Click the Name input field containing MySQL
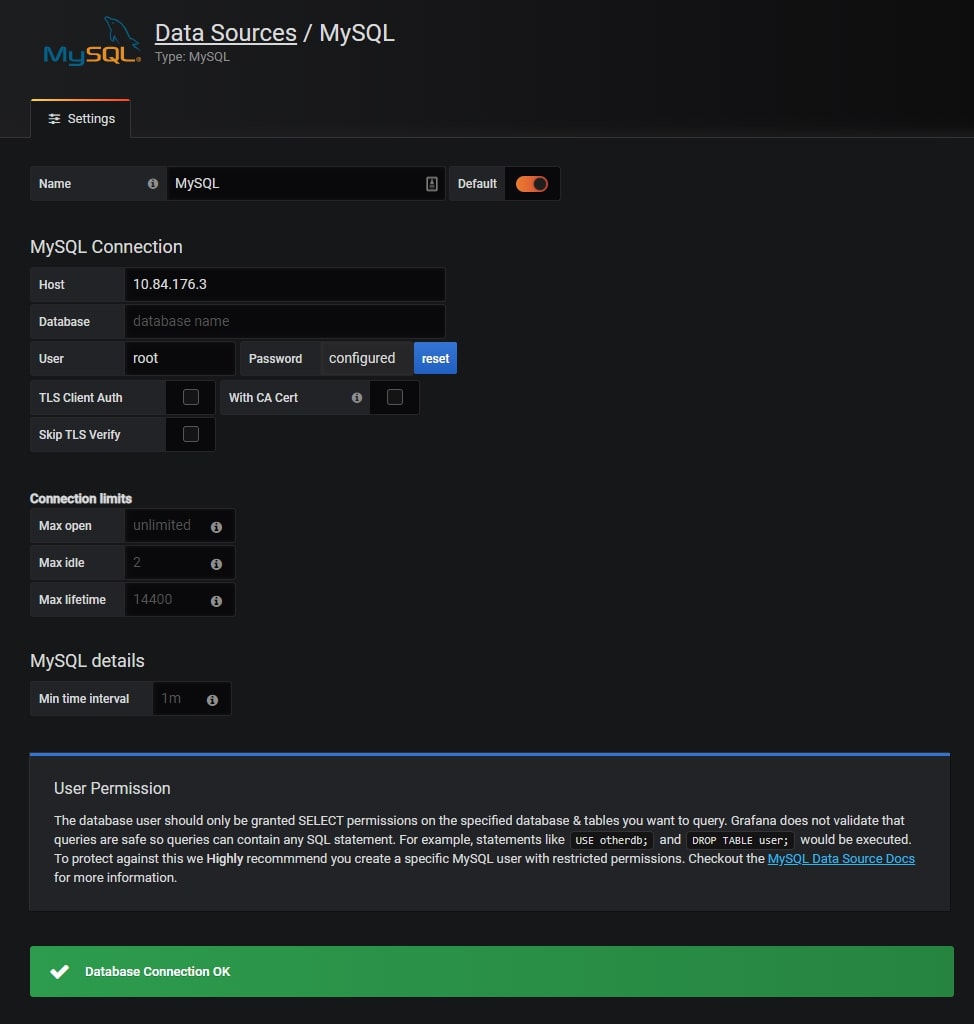The image size is (974, 1024). [306, 184]
